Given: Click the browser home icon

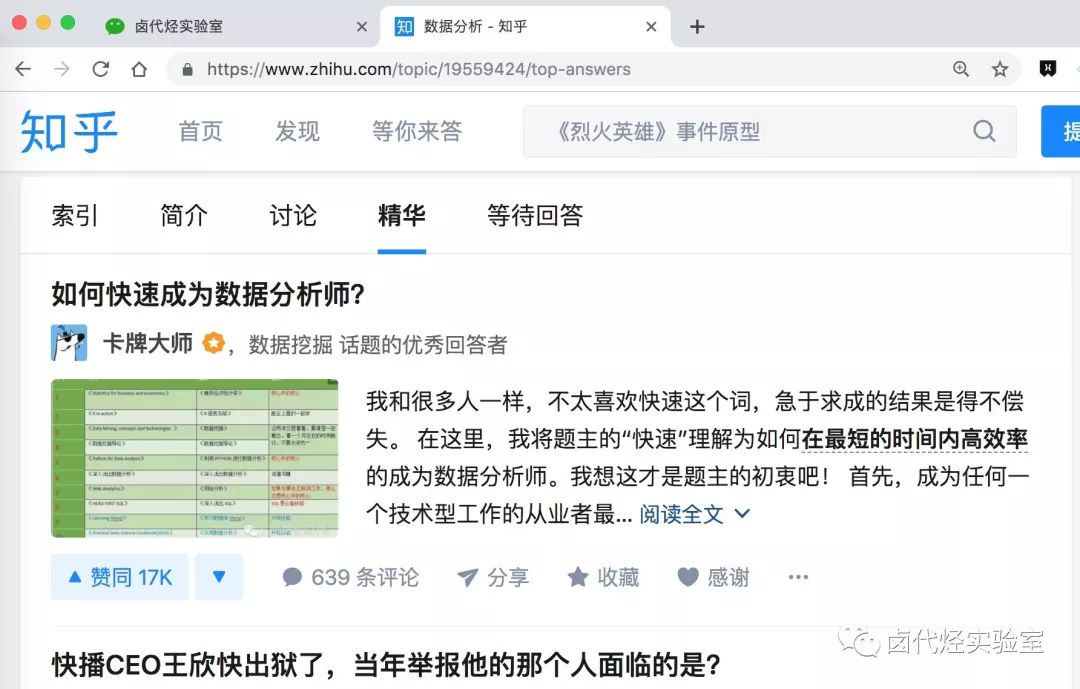Looking at the screenshot, I should [x=139, y=69].
